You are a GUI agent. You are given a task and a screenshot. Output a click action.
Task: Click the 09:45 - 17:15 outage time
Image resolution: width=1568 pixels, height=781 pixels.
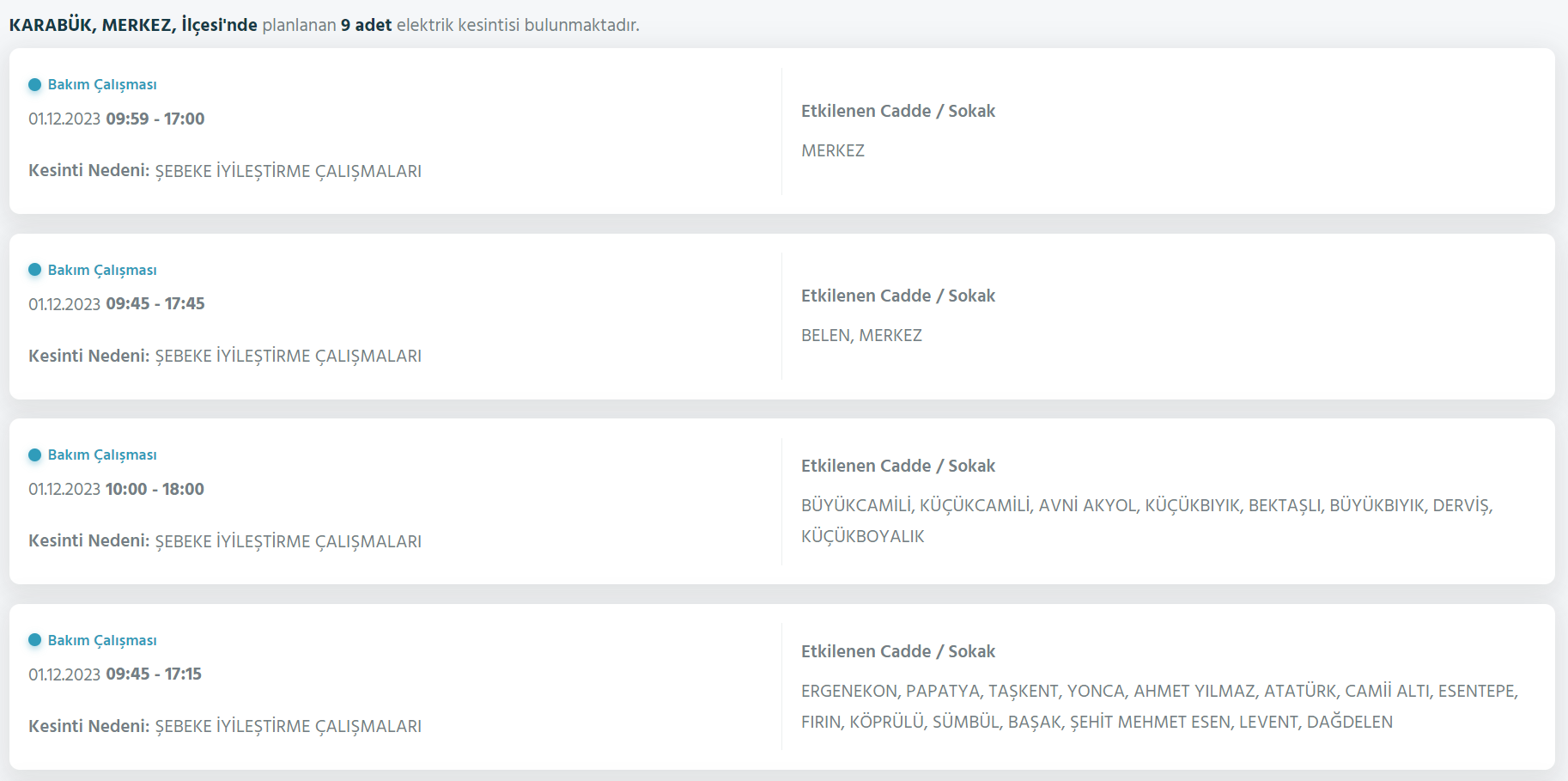point(153,674)
